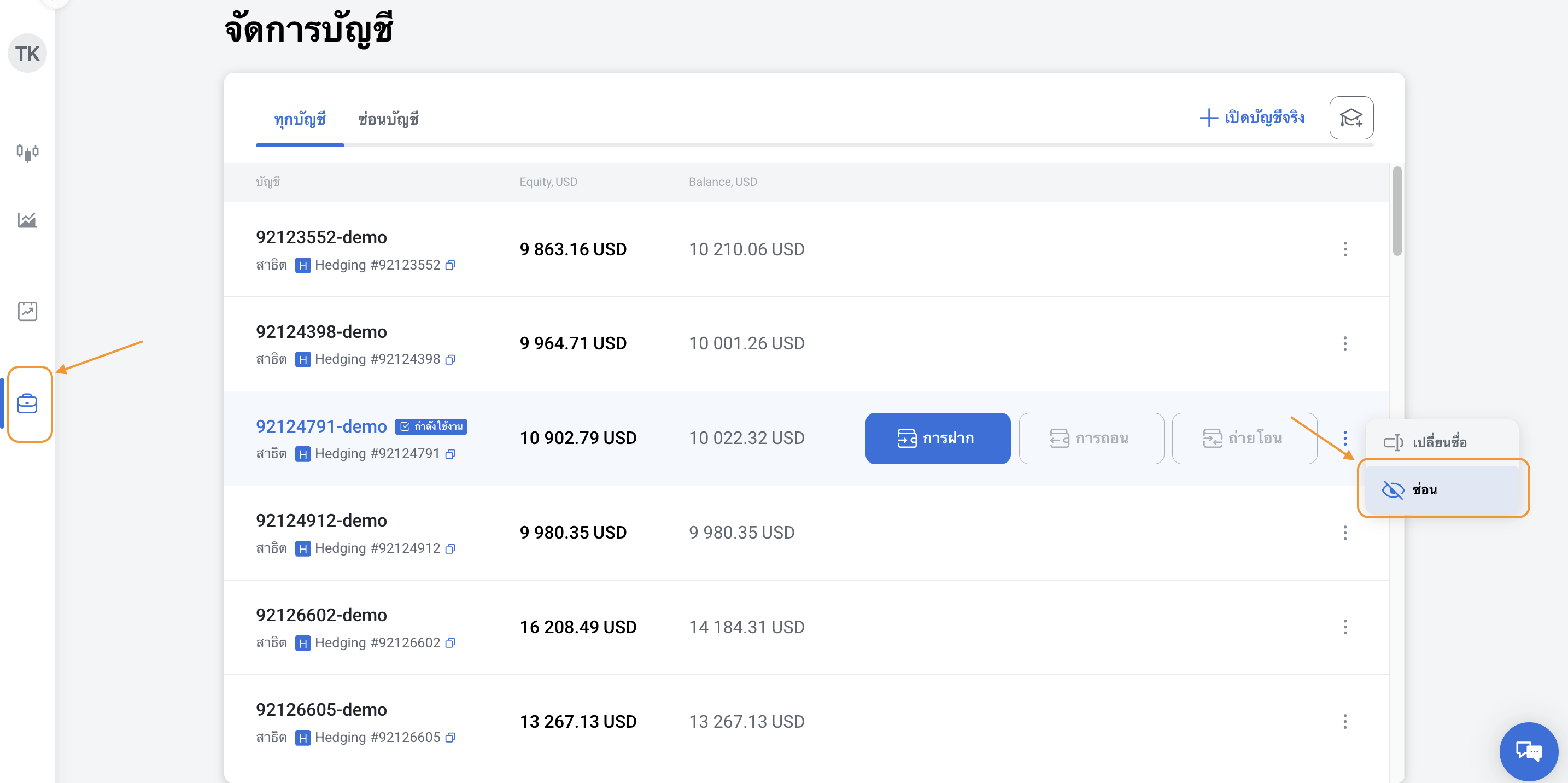Click the กำลังใช้งาน active account badge
The height and width of the screenshot is (783, 1568).
tap(431, 426)
